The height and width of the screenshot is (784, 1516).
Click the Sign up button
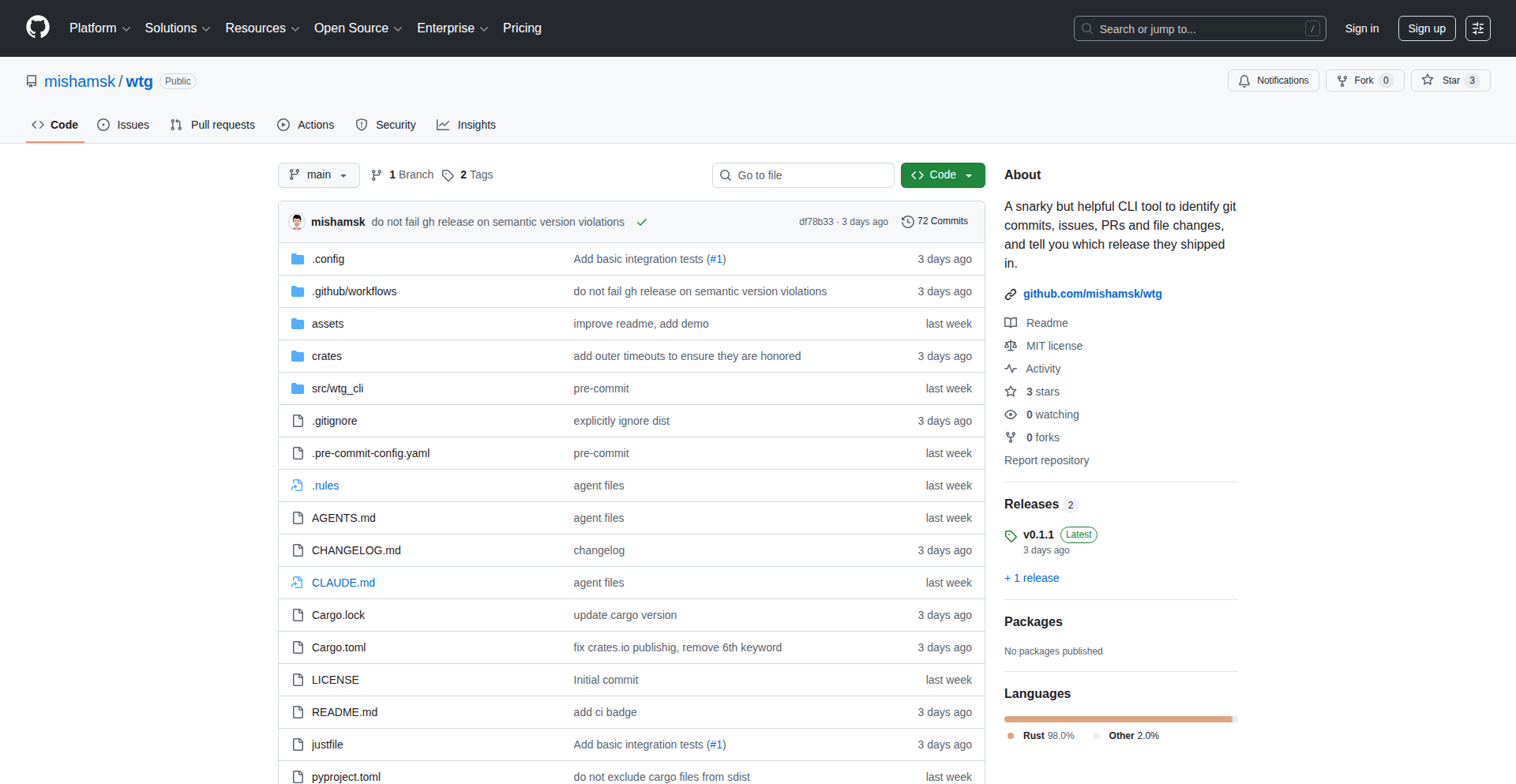tap(1426, 28)
